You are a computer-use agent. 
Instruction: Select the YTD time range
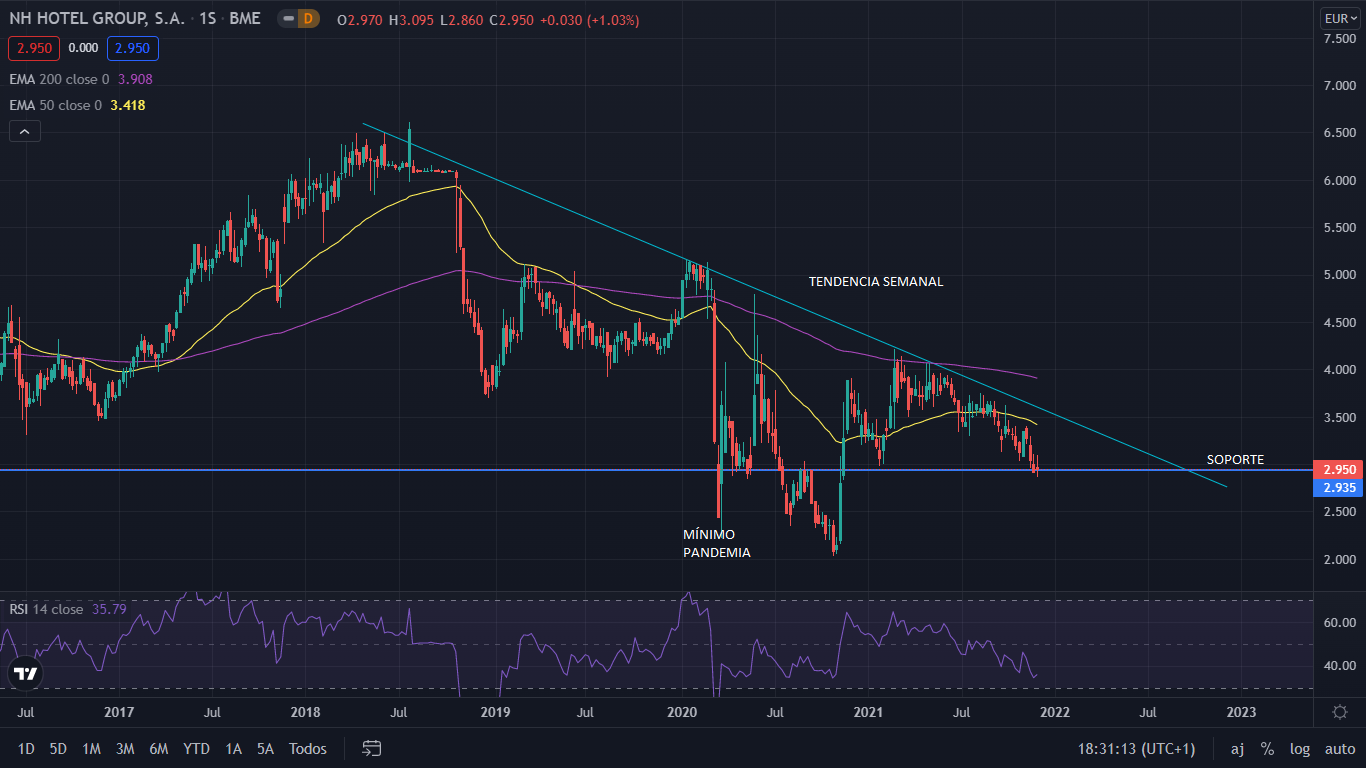click(x=196, y=748)
